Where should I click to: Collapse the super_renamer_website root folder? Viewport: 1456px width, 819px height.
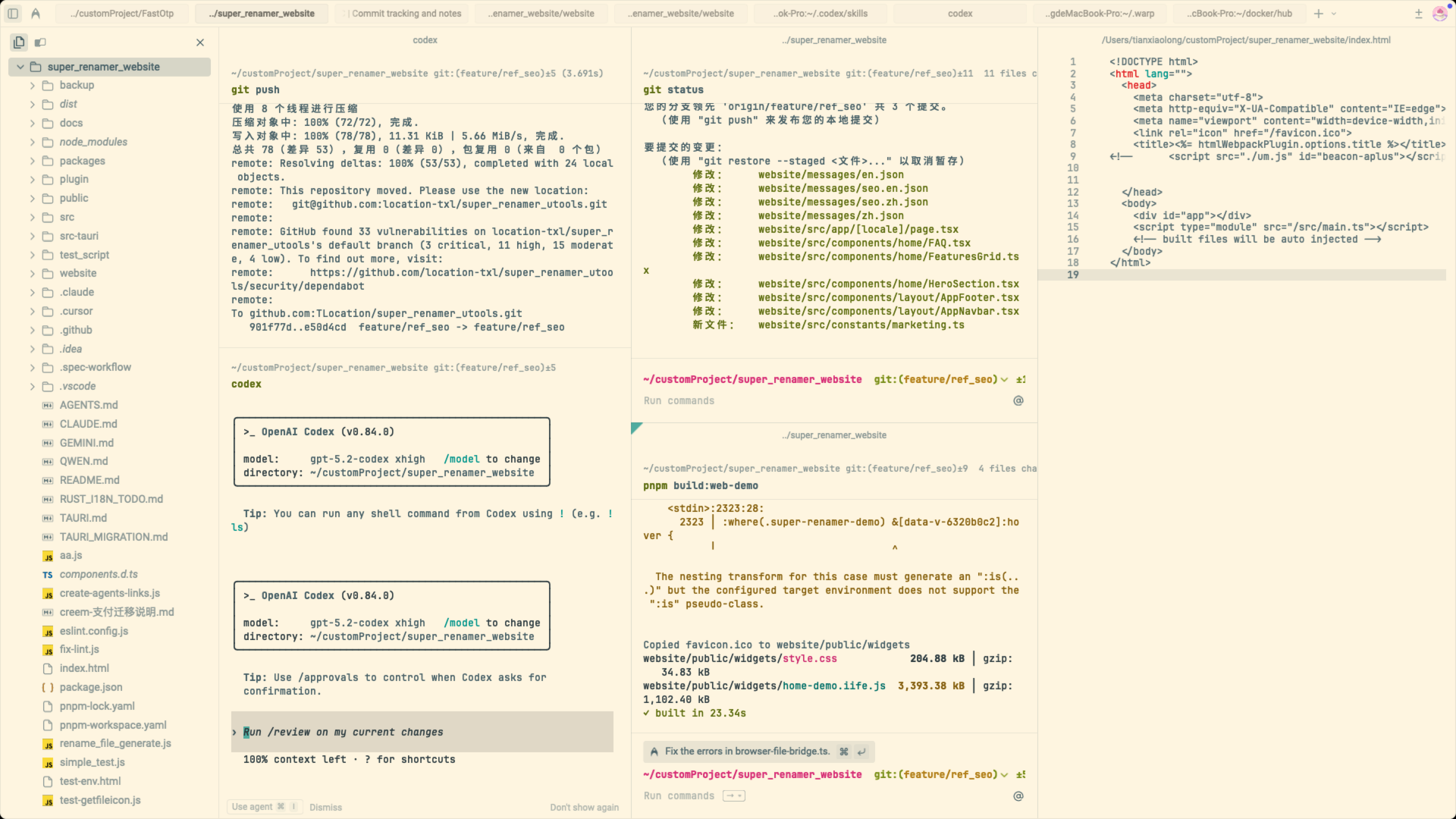20,67
